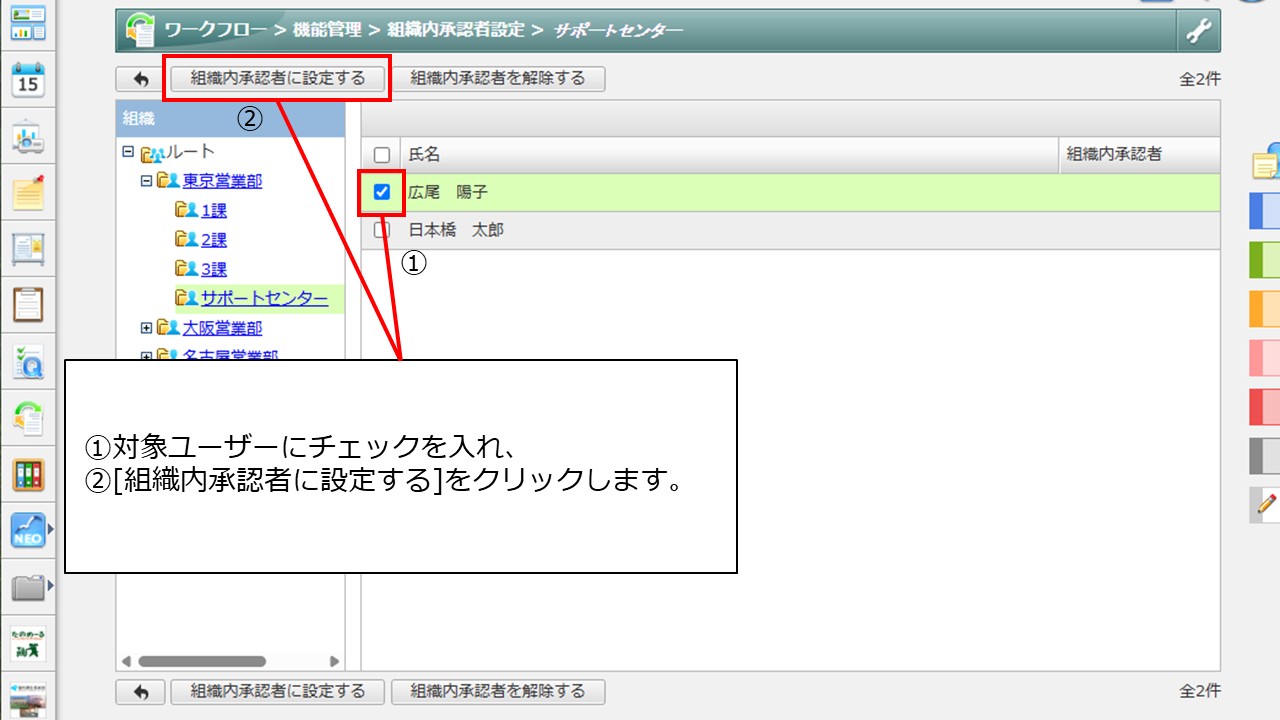The width and height of the screenshot is (1280, 720).
Task: Open the pinned sticky note icon
Action: point(28,192)
